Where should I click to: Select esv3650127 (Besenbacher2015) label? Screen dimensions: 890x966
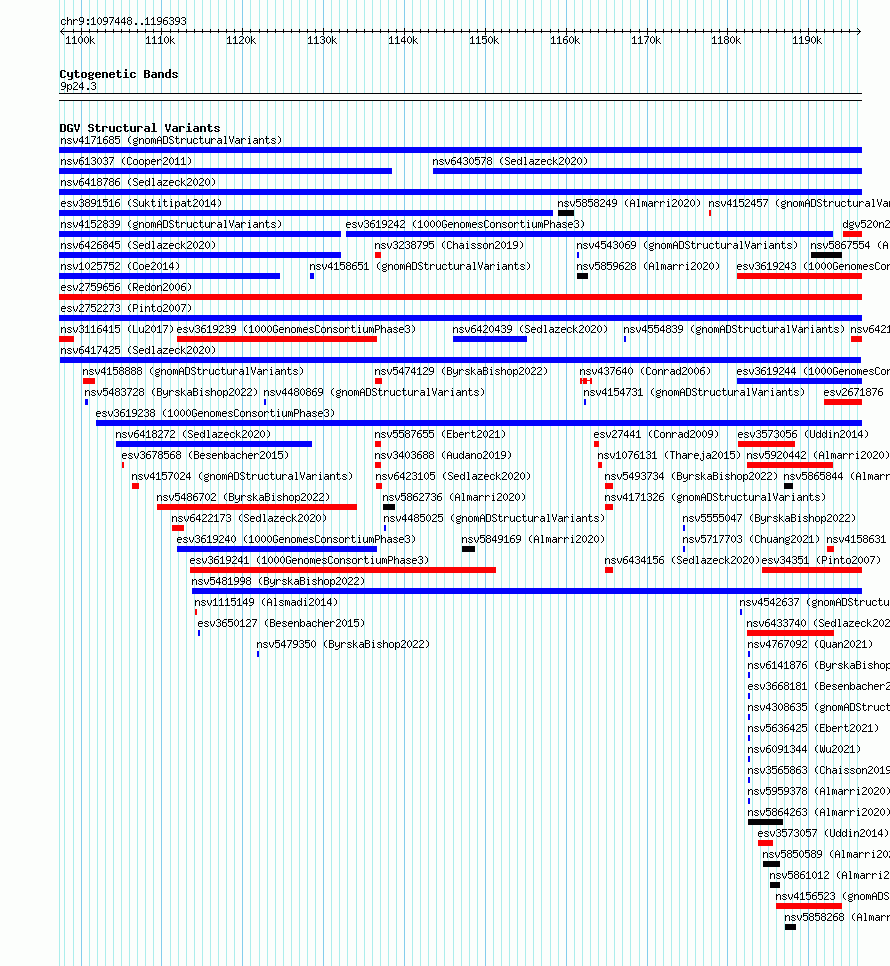point(281,622)
